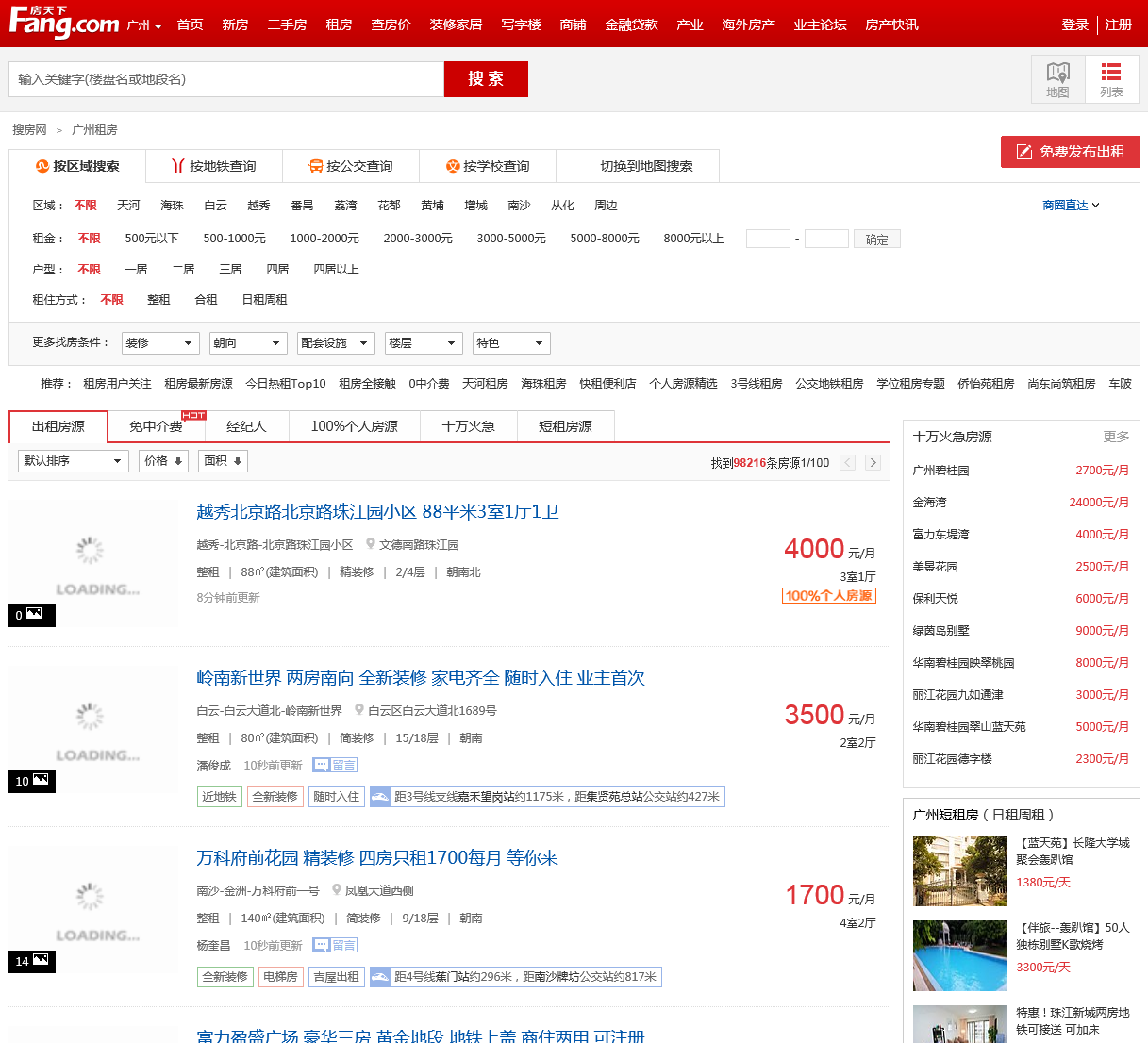The image size is (1148, 1043).
Task: Click 登录 link
Action: (x=1074, y=25)
